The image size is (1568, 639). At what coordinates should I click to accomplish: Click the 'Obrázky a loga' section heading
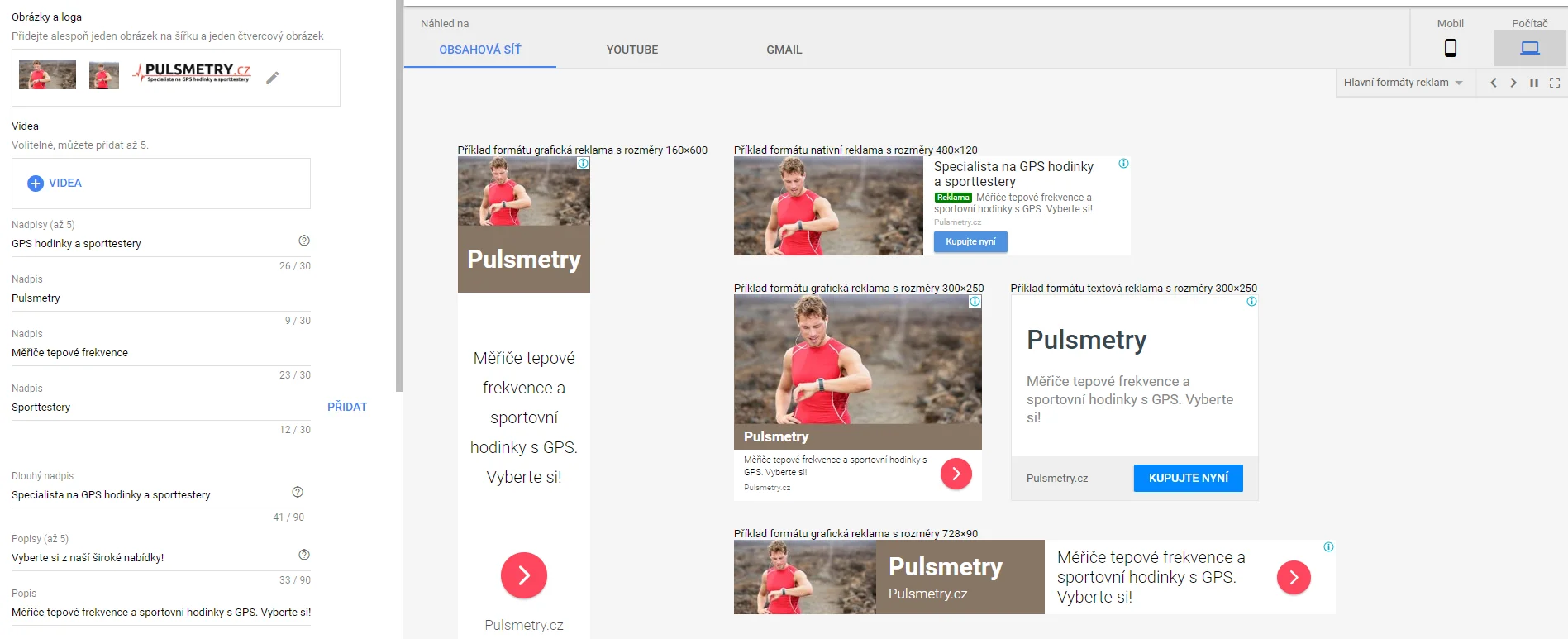point(46,17)
